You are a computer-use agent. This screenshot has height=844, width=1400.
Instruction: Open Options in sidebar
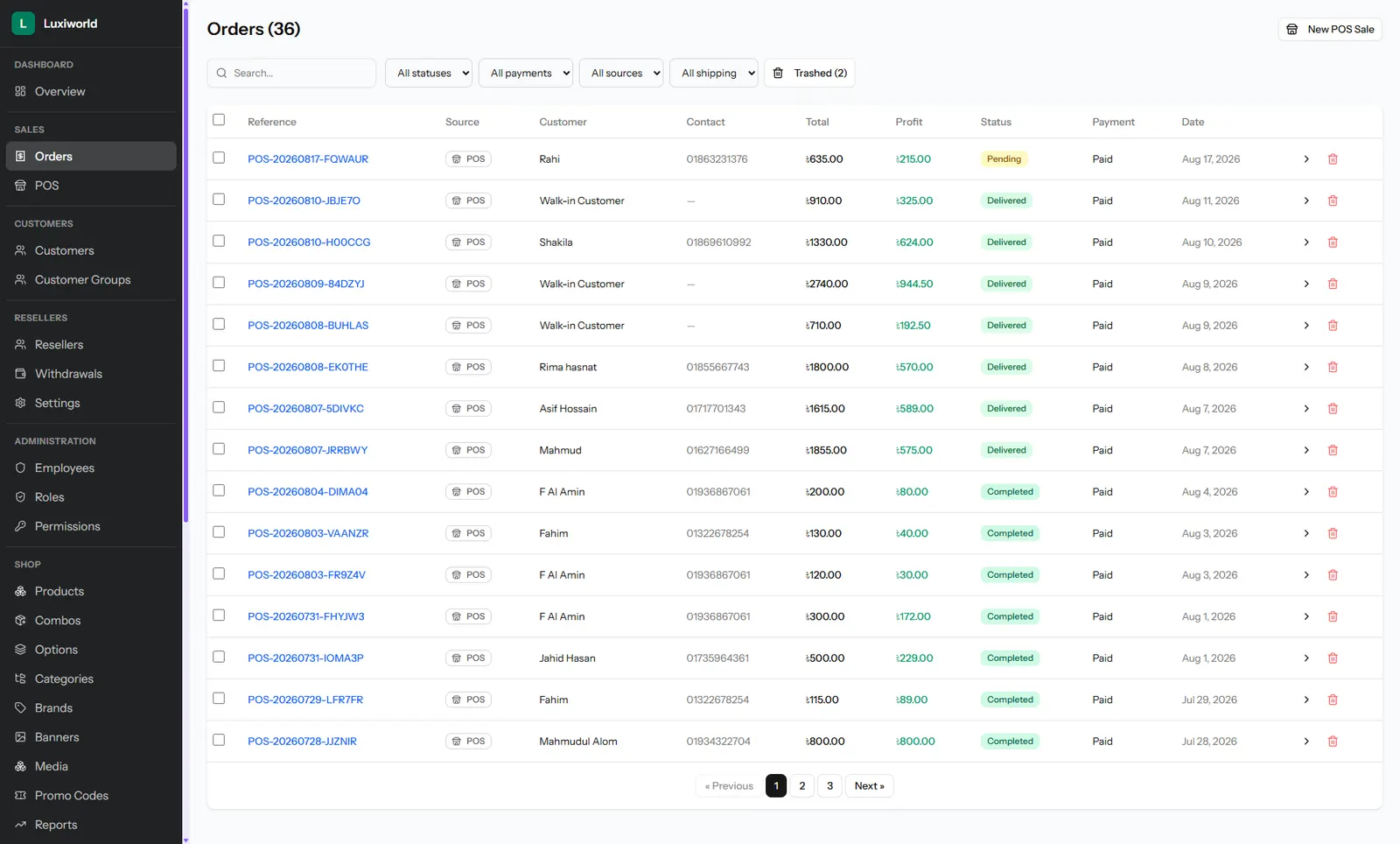coord(91,650)
